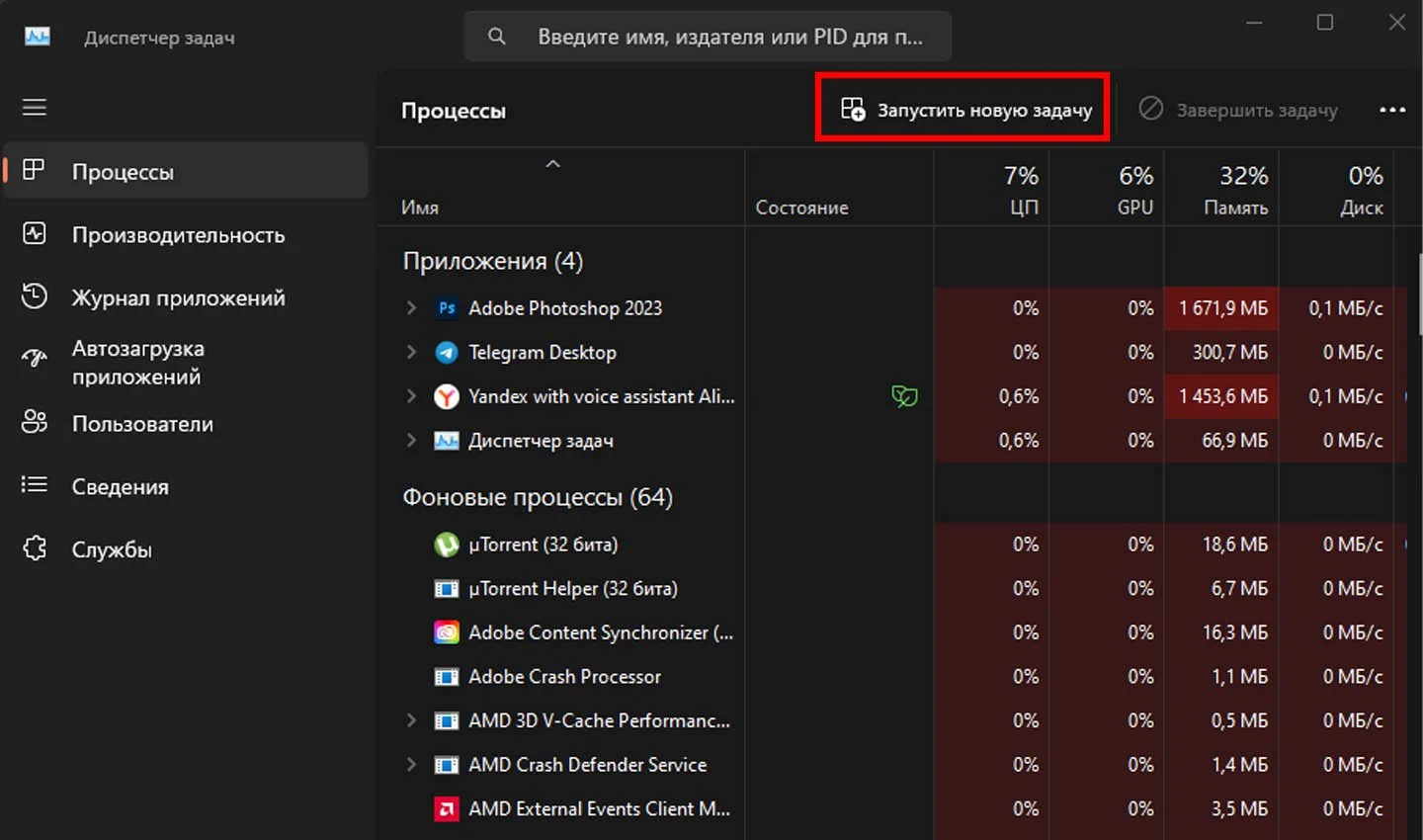Click the 300,7 МБ memory cell
This screenshot has height=840, width=1423.
1222,352
